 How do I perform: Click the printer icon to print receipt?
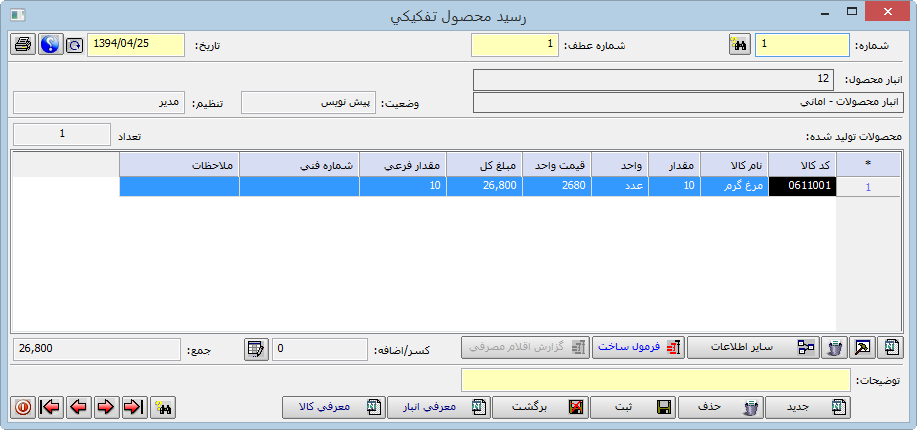23,44
